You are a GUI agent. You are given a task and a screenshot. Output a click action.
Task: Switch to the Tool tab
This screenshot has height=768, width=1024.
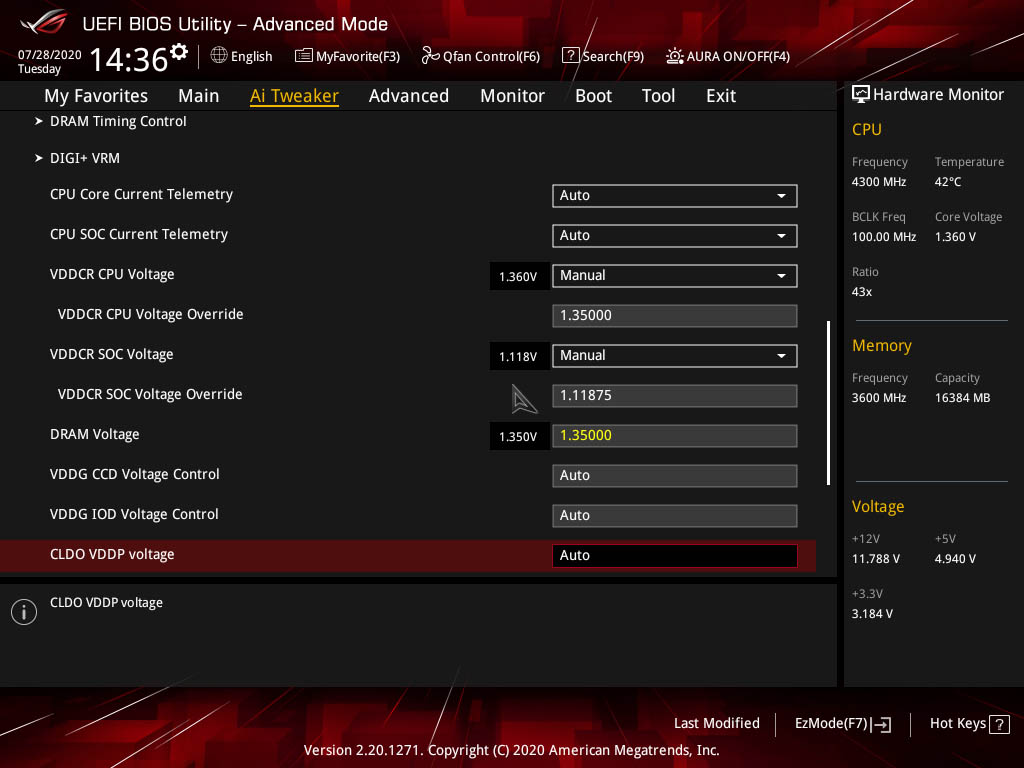tap(658, 96)
